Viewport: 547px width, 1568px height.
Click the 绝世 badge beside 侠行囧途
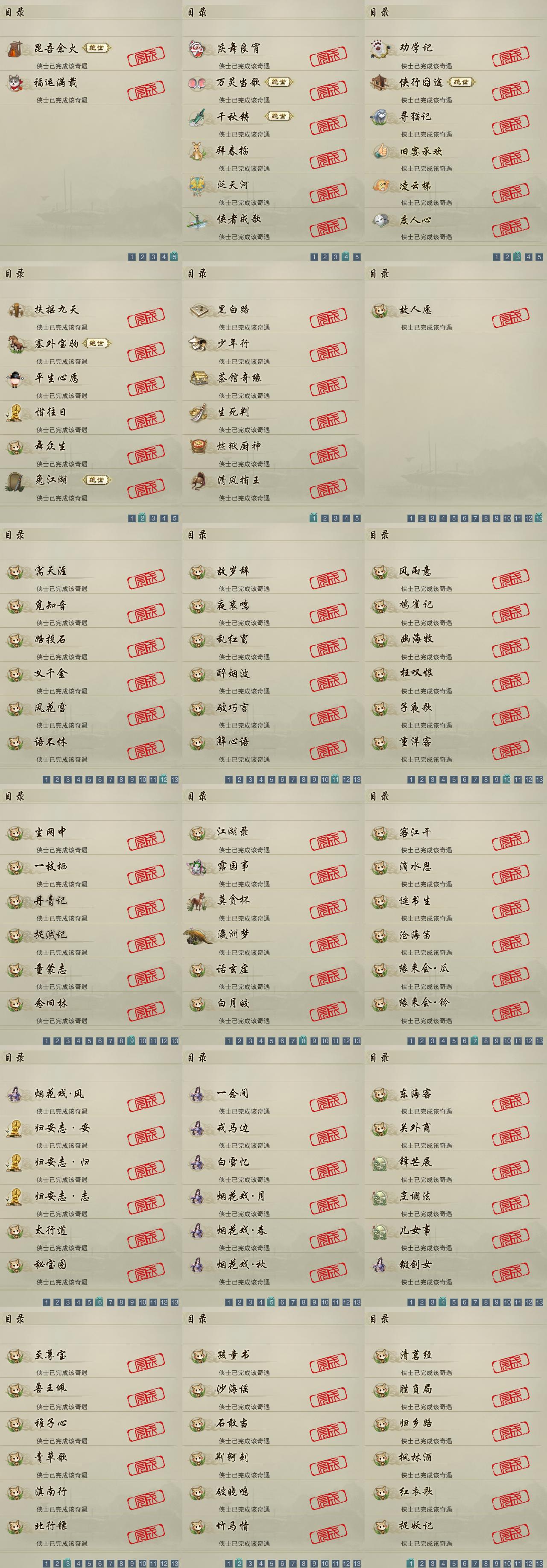click(461, 82)
